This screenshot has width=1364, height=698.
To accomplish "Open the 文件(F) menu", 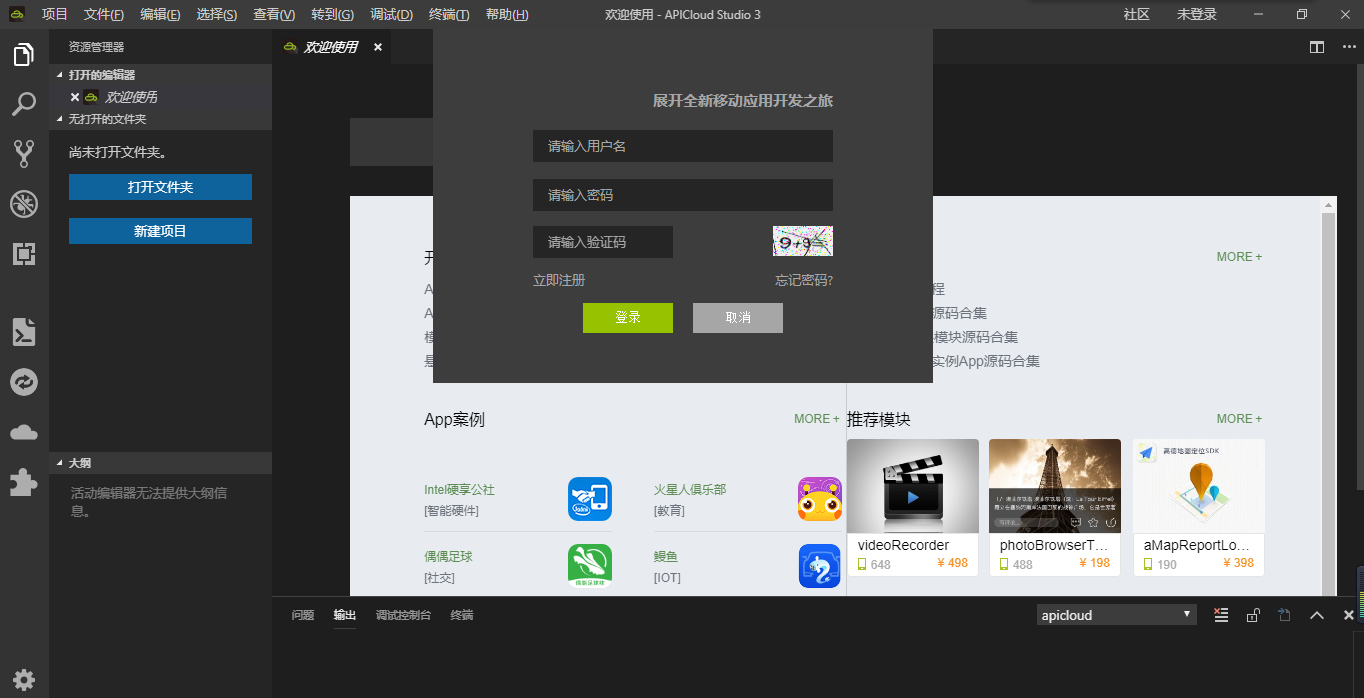I will (104, 14).
